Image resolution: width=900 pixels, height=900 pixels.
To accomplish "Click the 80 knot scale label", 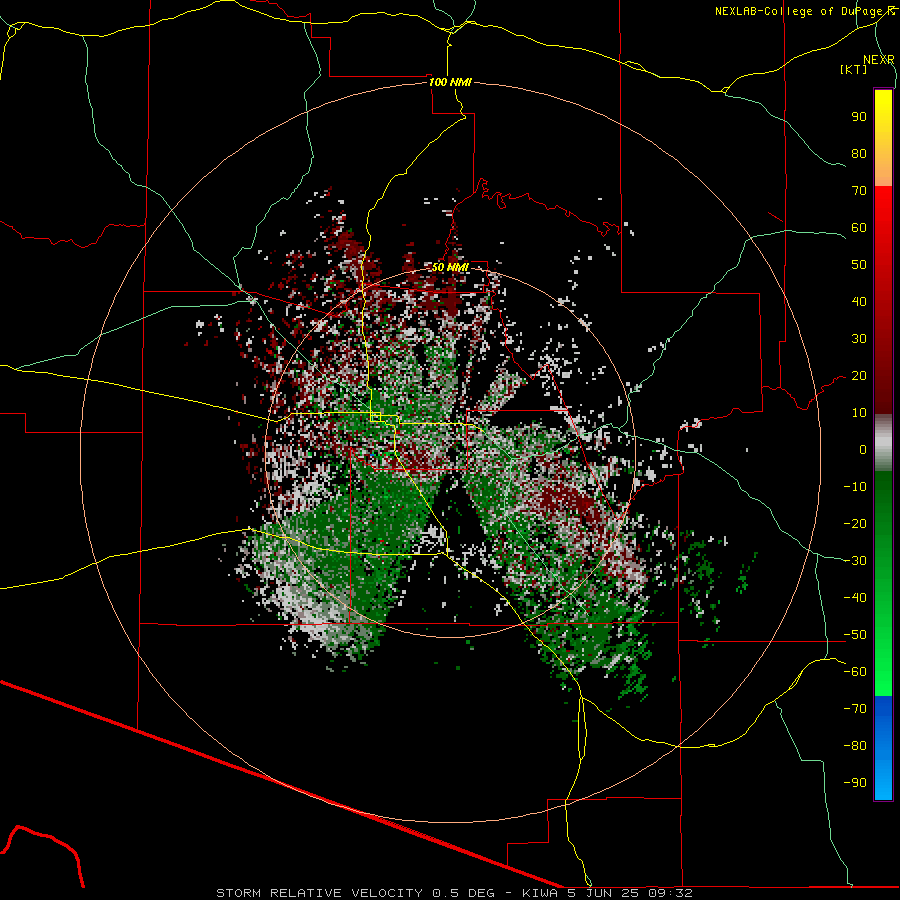I will [x=859, y=154].
